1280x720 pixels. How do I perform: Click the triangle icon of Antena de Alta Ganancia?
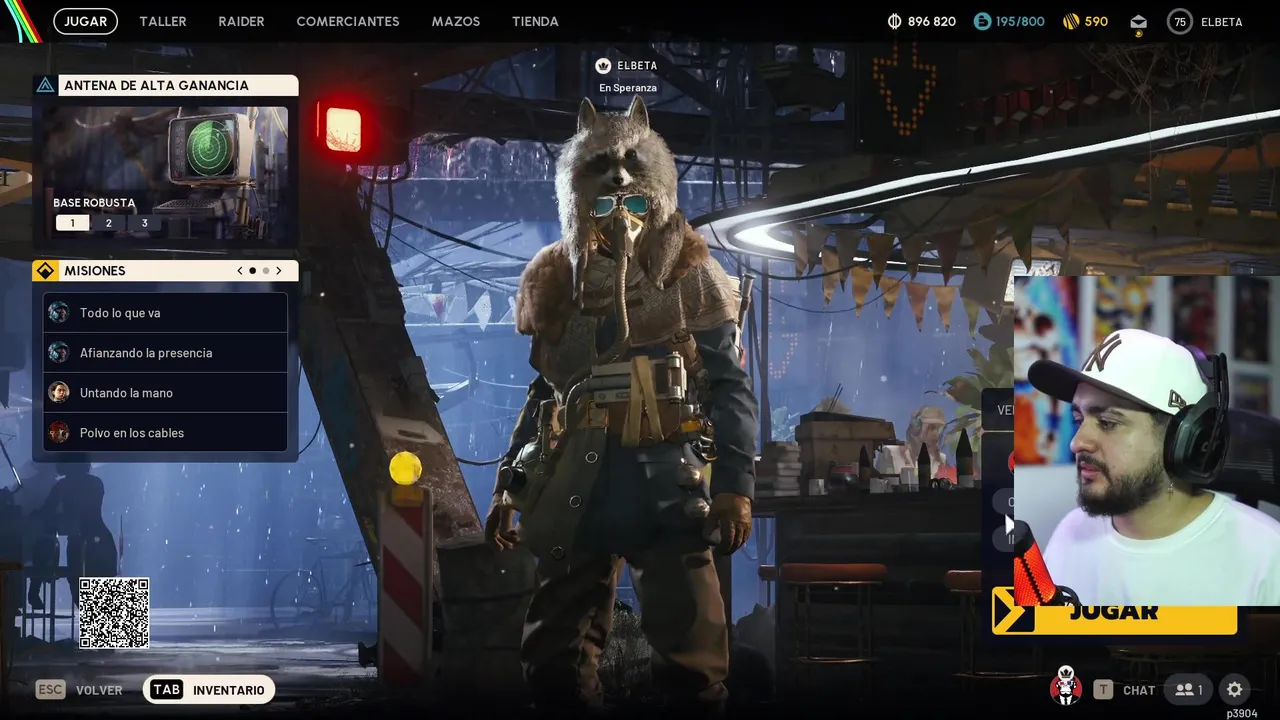[45, 85]
